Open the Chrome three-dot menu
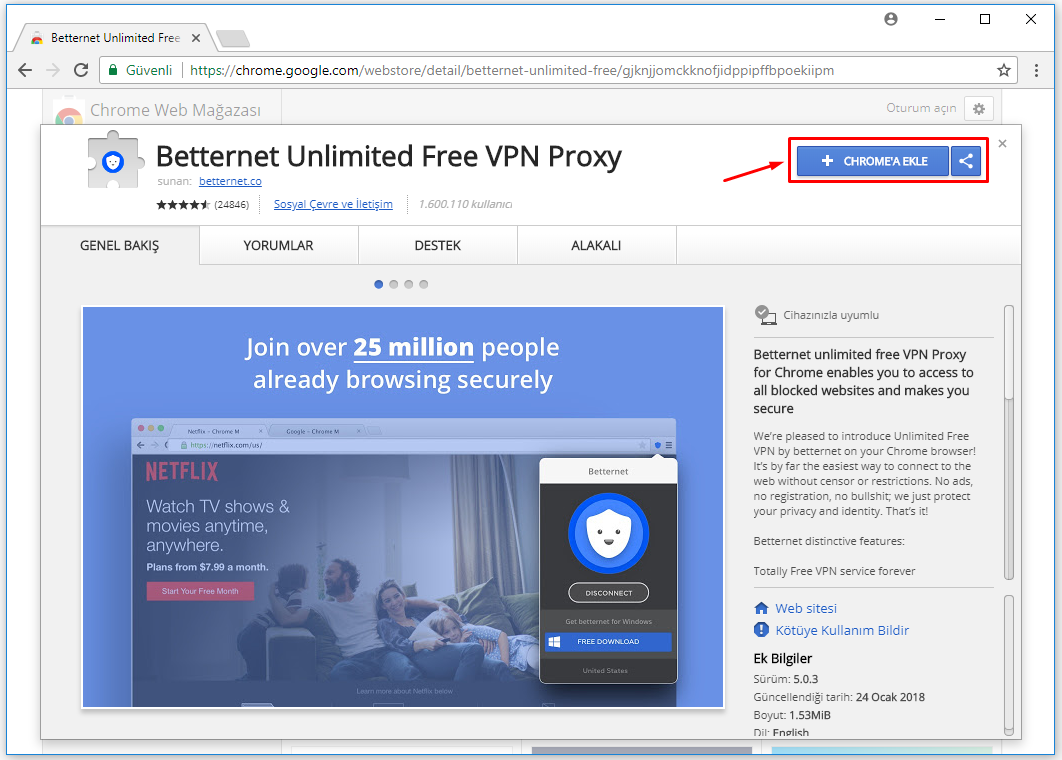1062x760 pixels. click(1037, 70)
